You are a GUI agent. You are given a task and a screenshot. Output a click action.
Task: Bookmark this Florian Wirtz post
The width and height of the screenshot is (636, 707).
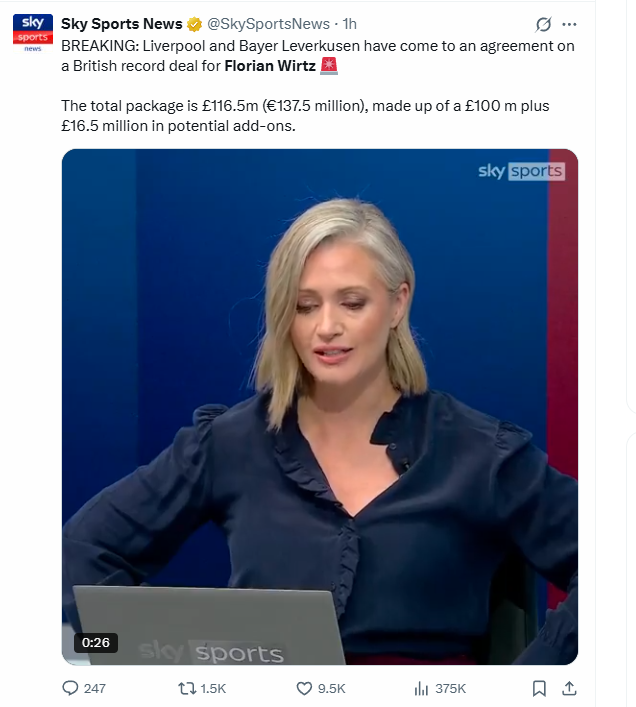539,688
